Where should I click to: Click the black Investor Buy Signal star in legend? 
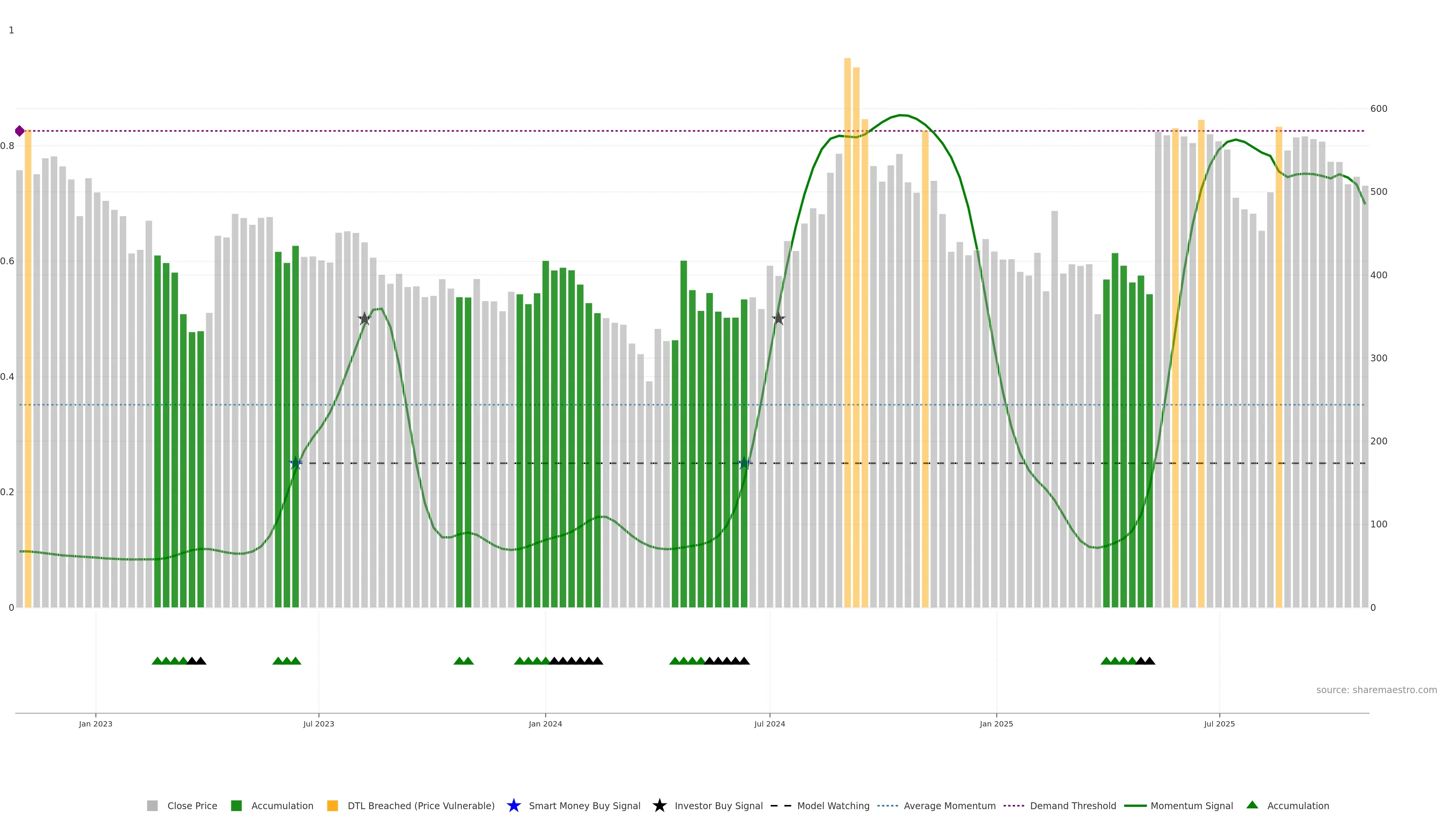pyautogui.click(x=659, y=805)
